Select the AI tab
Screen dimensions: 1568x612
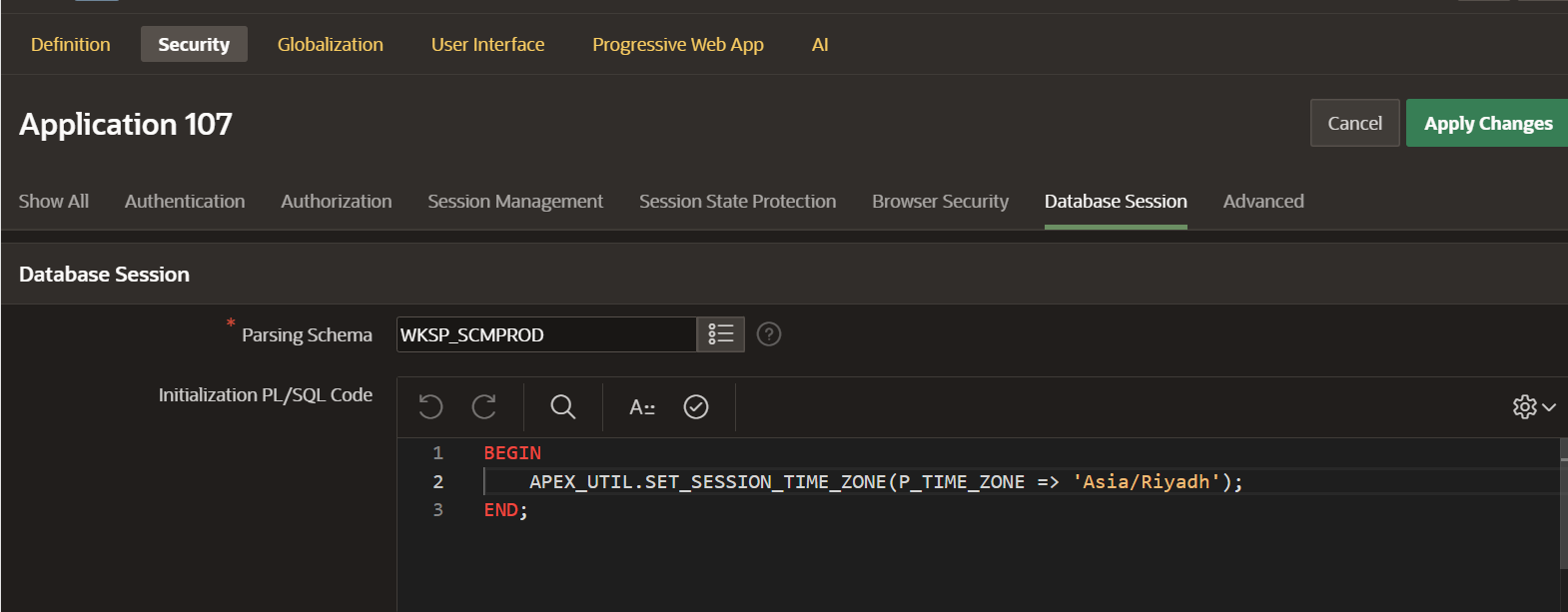click(x=820, y=45)
